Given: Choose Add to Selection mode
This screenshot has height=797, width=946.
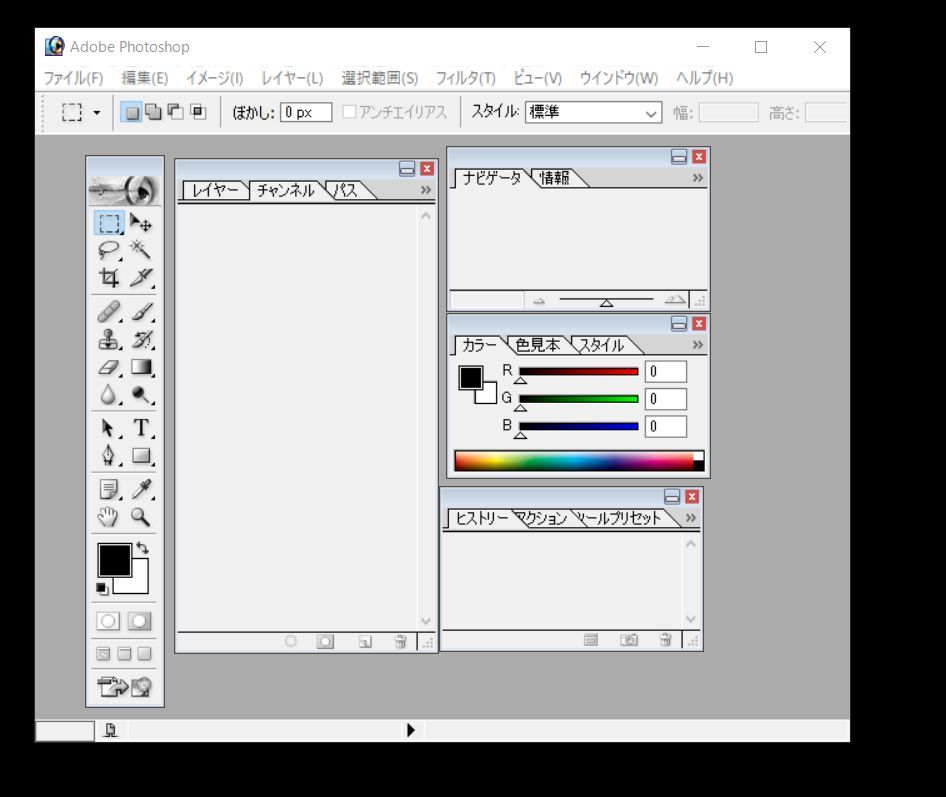Looking at the screenshot, I should pos(154,112).
